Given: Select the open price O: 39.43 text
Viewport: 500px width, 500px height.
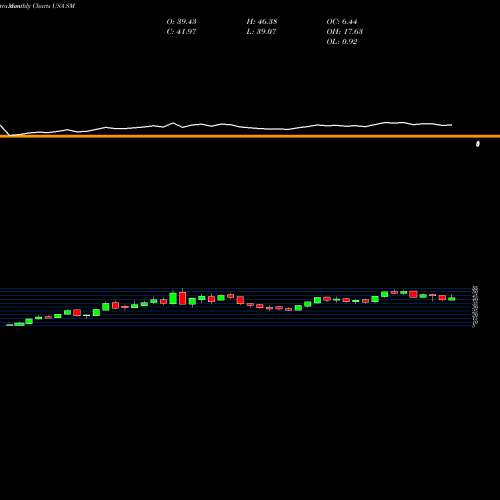Looking at the screenshot, I should pyautogui.click(x=181, y=22).
